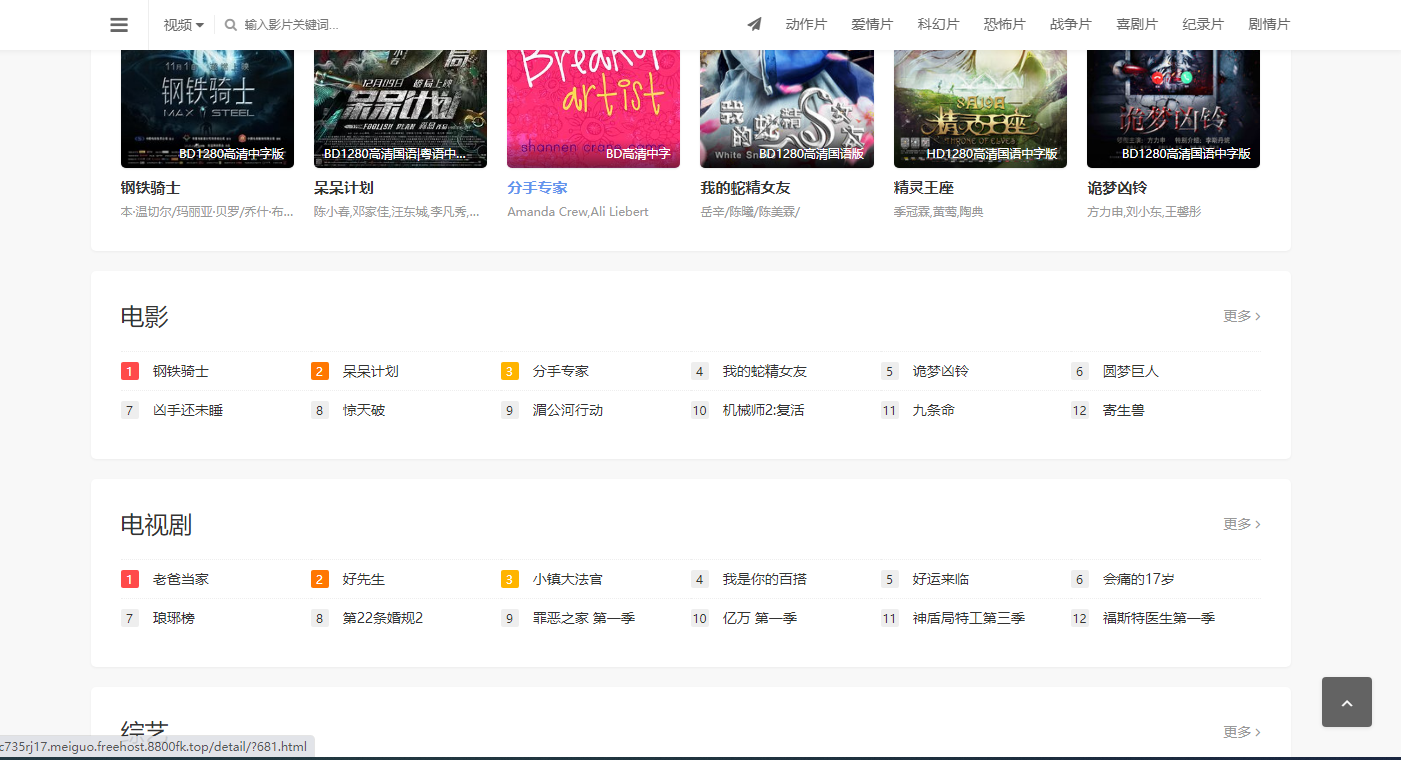Open the 钢铁骑士 title link under poster
This screenshot has width=1401, height=760.
click(x=151, y=187)
